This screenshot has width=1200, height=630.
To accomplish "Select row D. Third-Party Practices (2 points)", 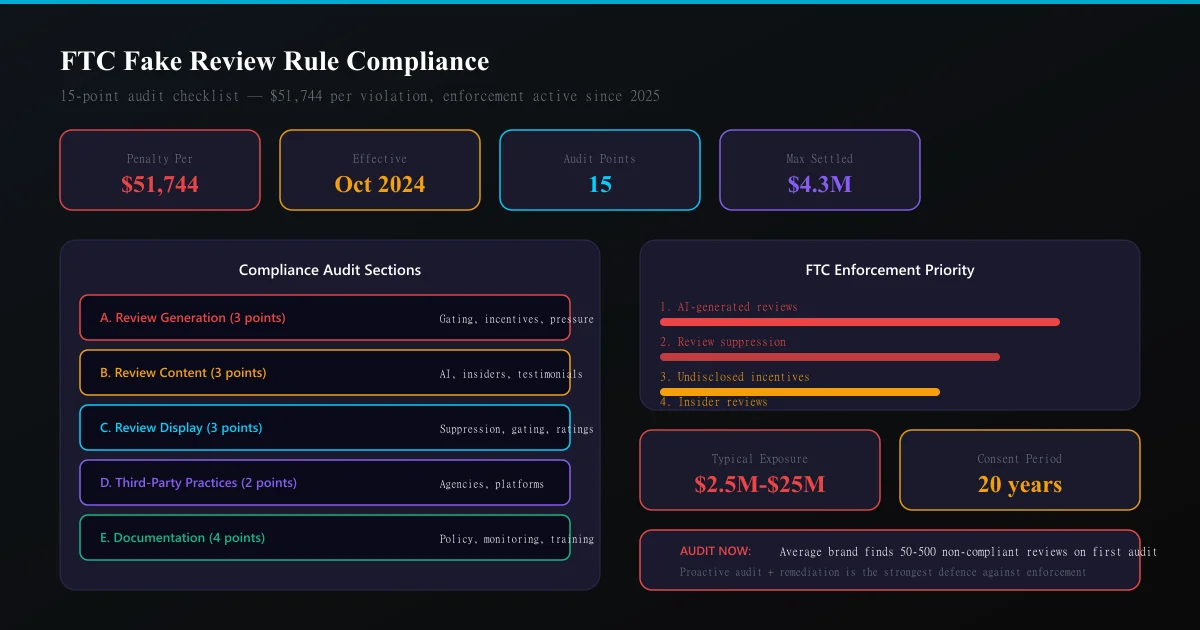I will click(x=325, y=483).
